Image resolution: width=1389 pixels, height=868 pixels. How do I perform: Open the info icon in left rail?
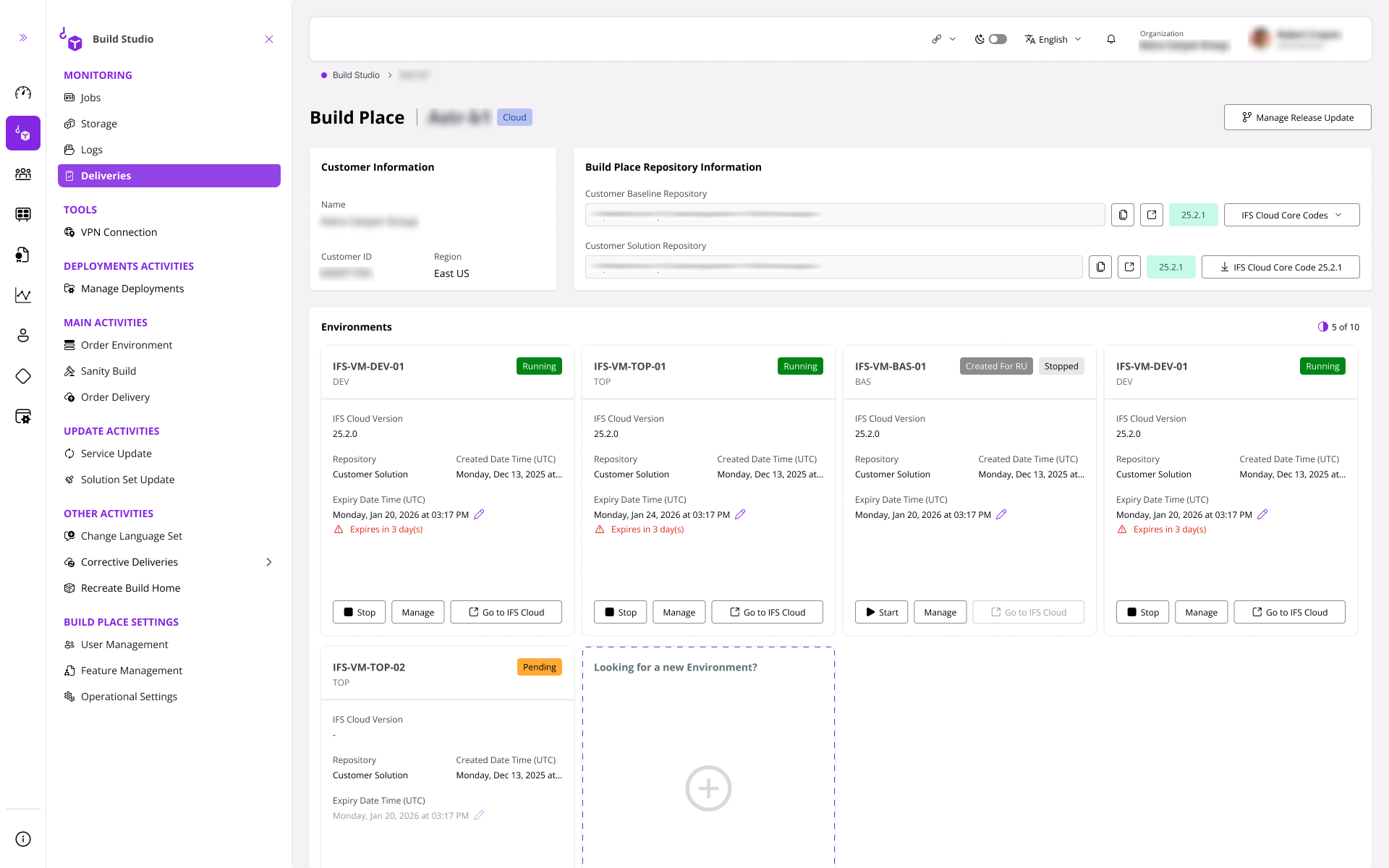(x=23, y=839)
